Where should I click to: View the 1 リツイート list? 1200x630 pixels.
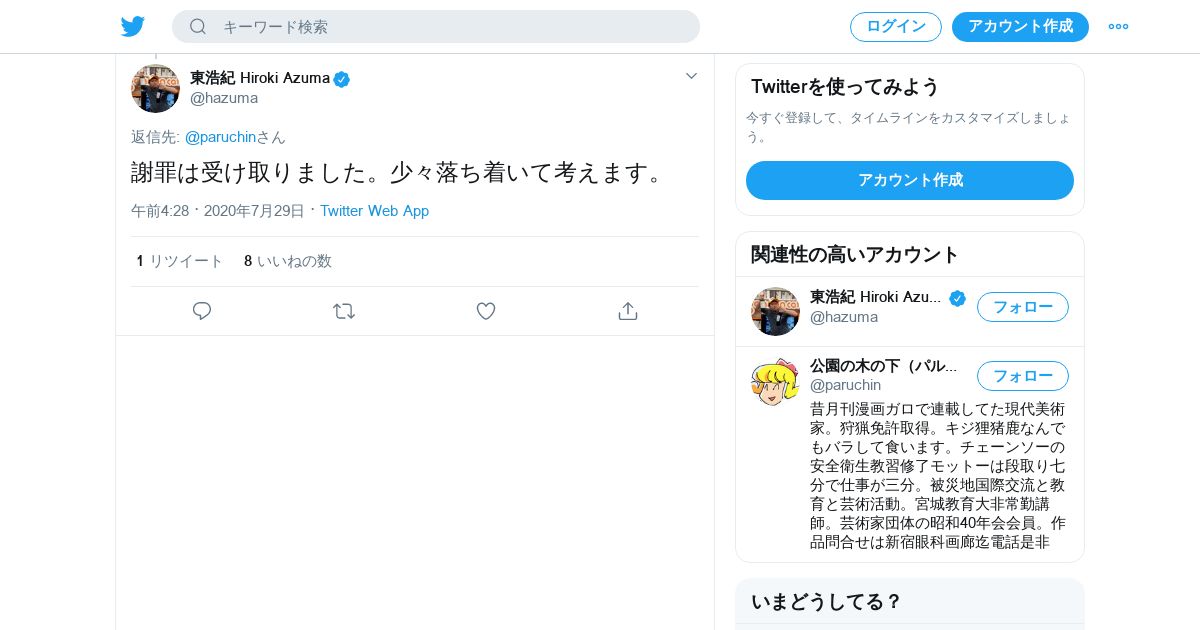(180, 261)
